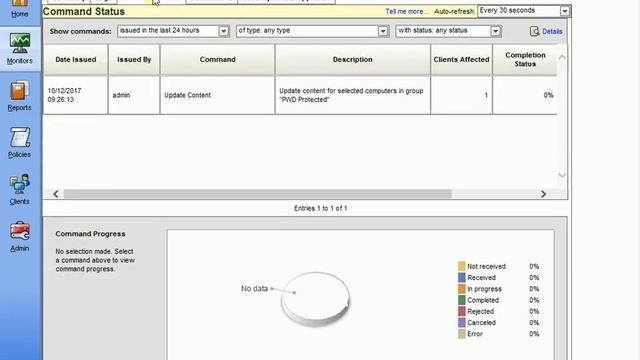The height and width of the screenshot is (360, 640).
Task: Expand the Auto-refresh interval dropdown
Action: click(x=564, y=11)
